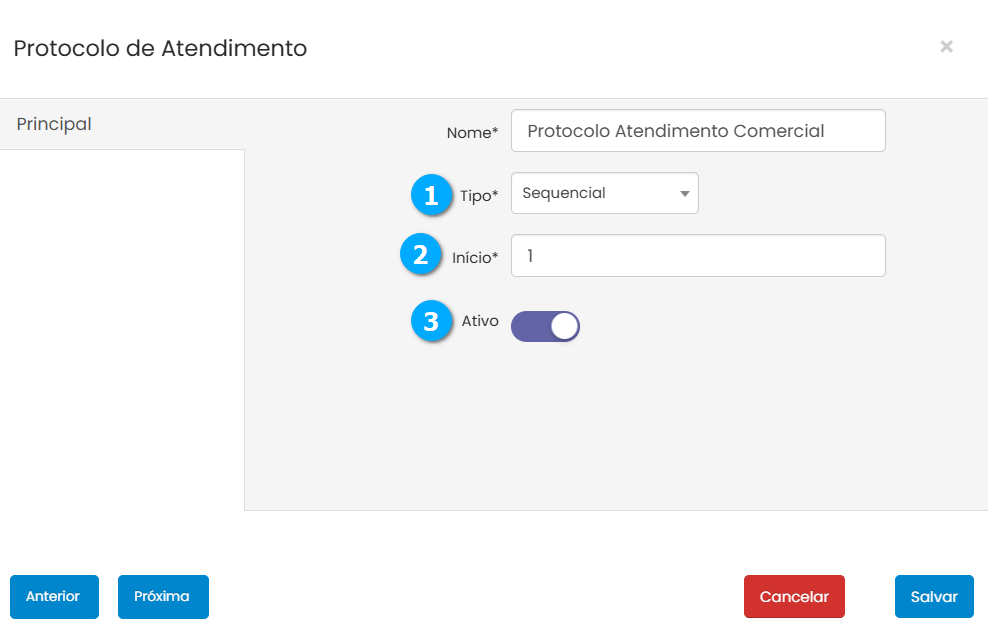Advance using the Próxima button
The height and width of the screenshot is (635, 988).
click(x=162, y=597)
